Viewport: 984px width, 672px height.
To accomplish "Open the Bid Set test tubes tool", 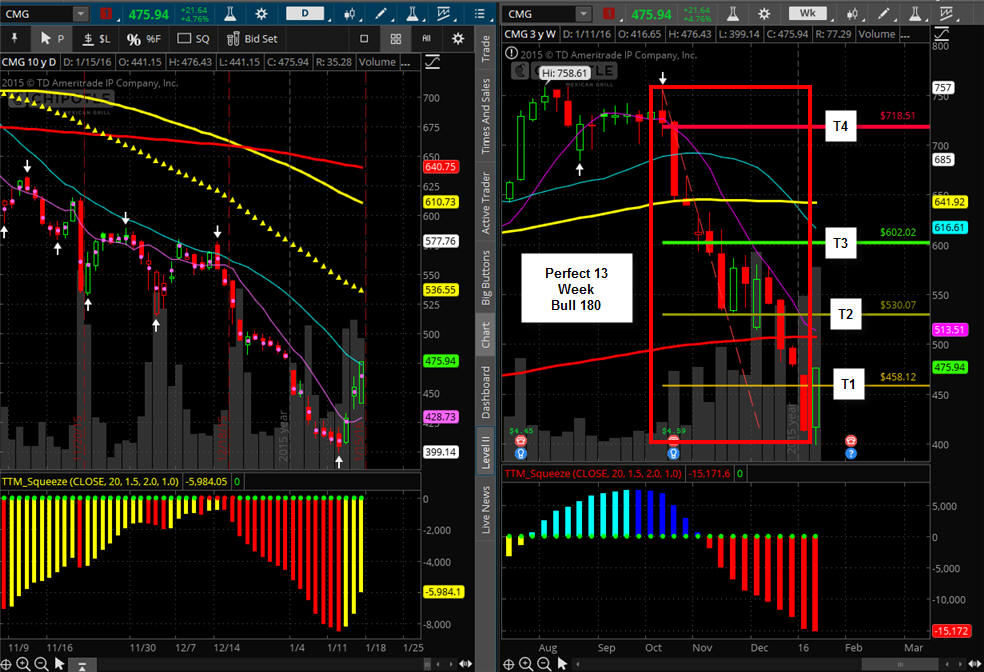I will tap(252, 39).
